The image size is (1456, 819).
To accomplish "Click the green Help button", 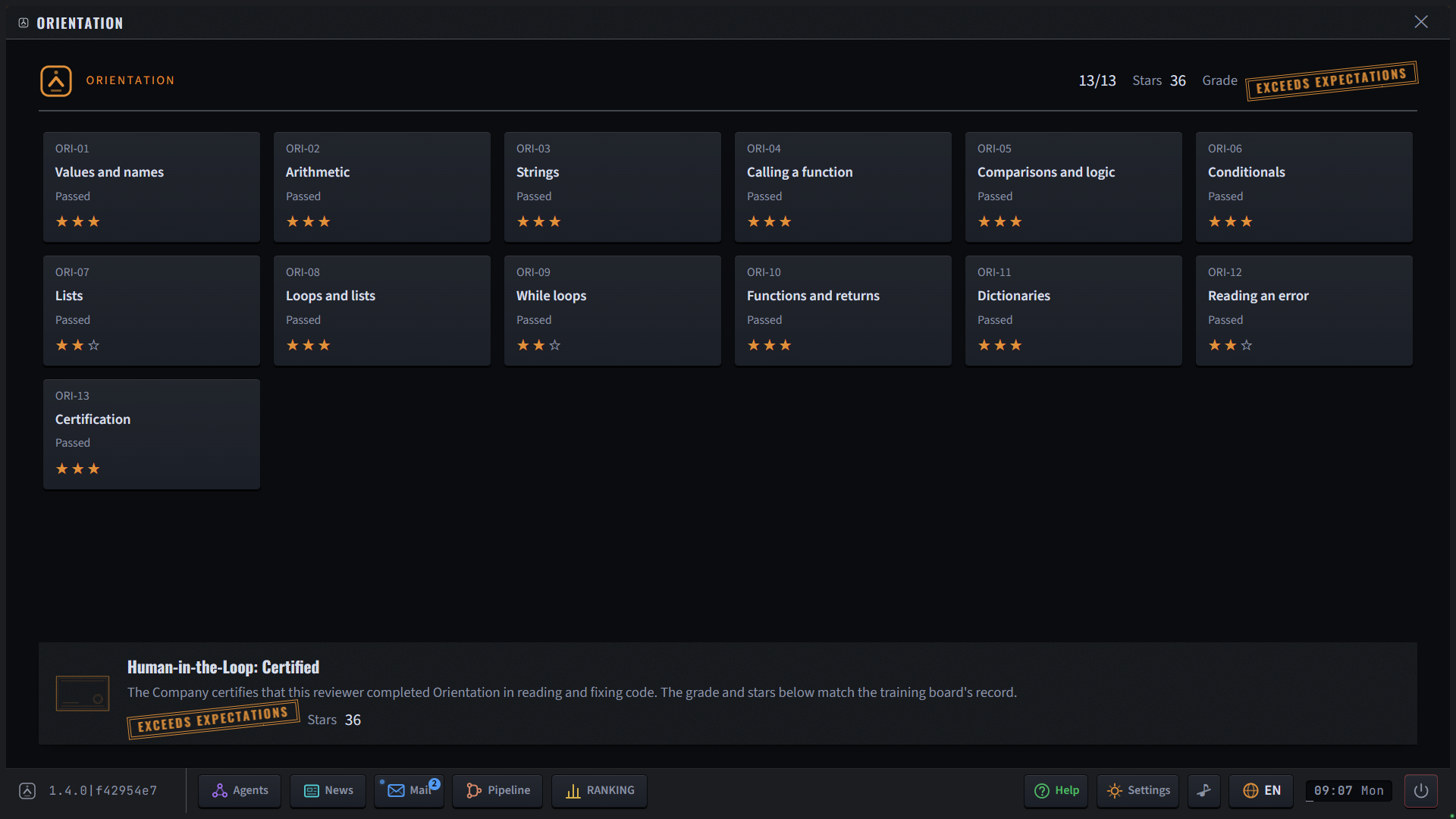I will [x=1056, y=790].
